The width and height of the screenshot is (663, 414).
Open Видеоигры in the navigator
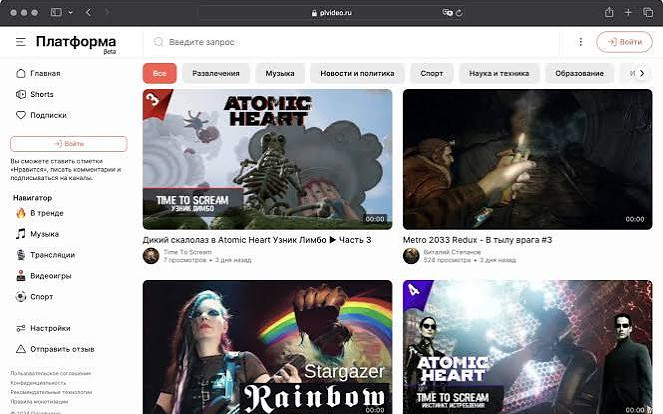click(x=51, y=276)
